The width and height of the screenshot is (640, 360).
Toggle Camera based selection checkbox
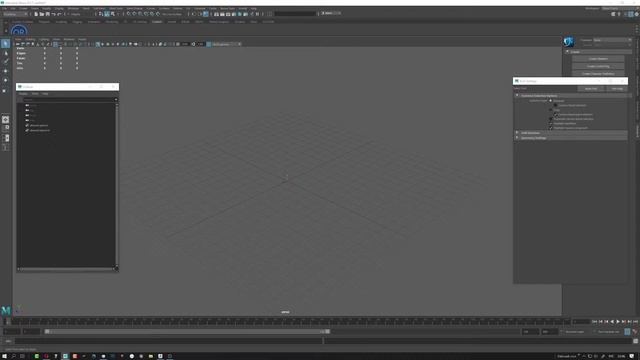[x=556, y=105]
